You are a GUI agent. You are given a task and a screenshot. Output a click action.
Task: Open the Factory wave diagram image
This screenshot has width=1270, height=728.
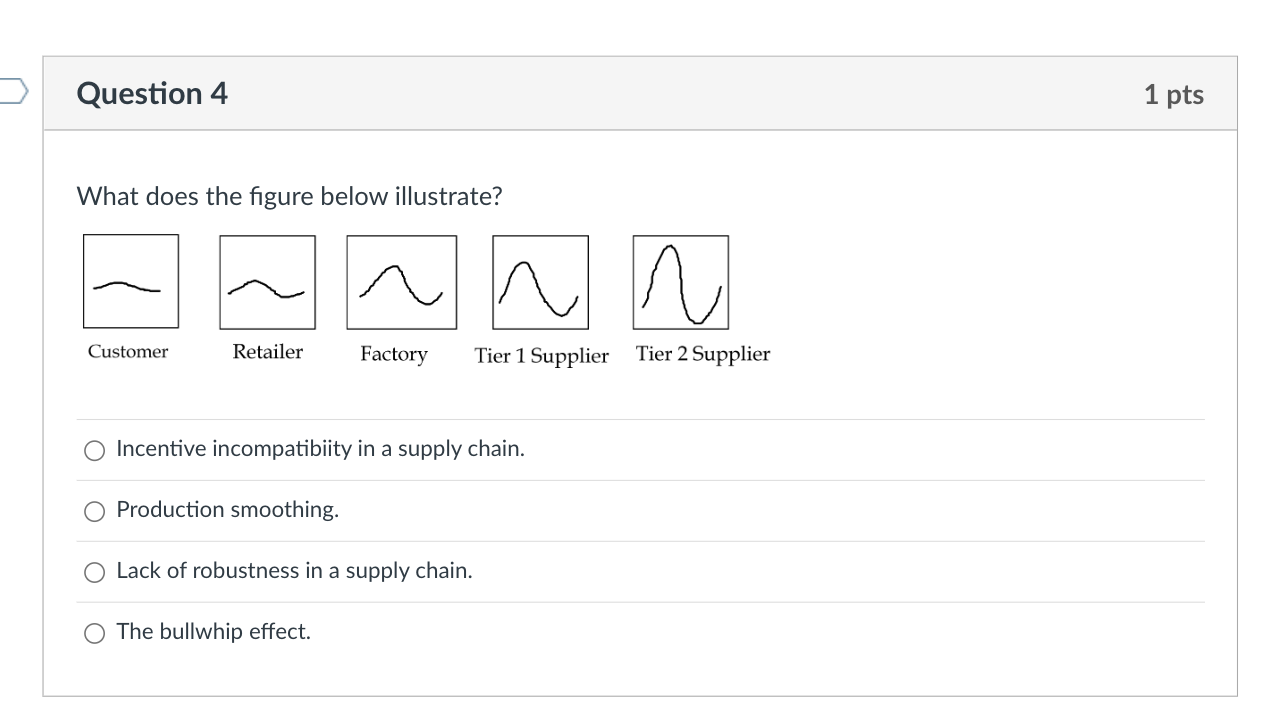401,282
